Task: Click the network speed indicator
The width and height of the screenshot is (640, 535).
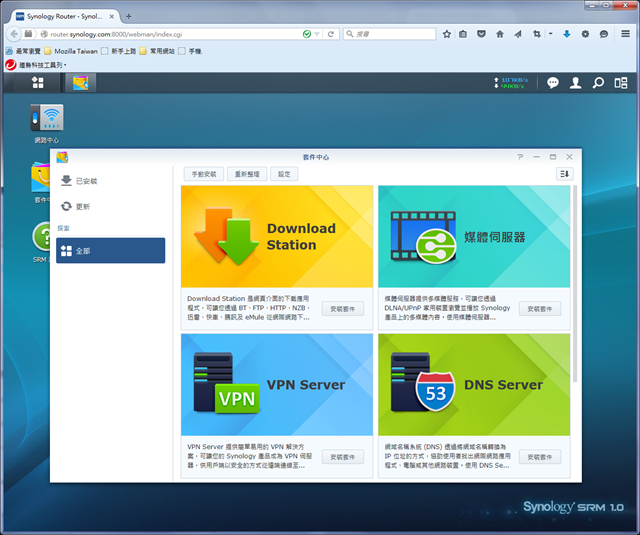Action: (x=511, y=83)
